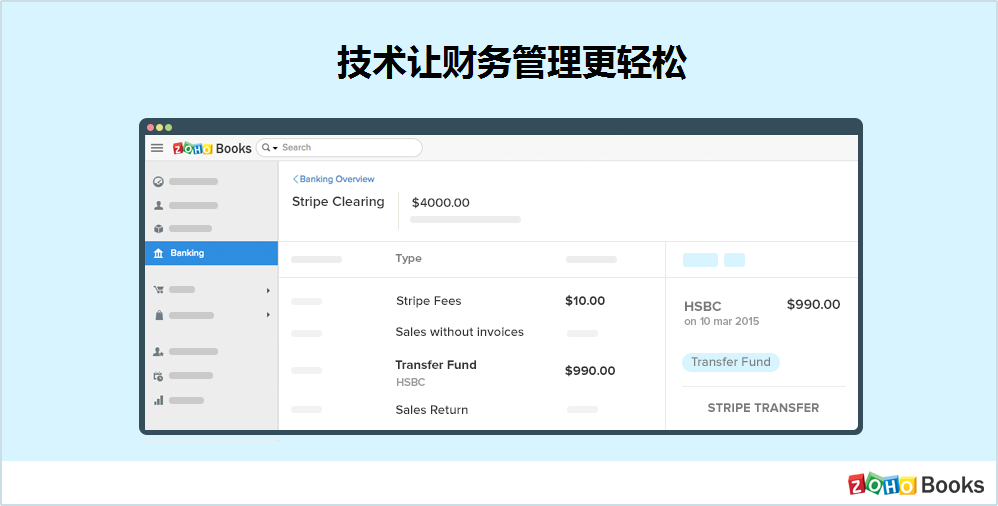
Task: Open the items box sidebar icon
Action: pos(158,228)
